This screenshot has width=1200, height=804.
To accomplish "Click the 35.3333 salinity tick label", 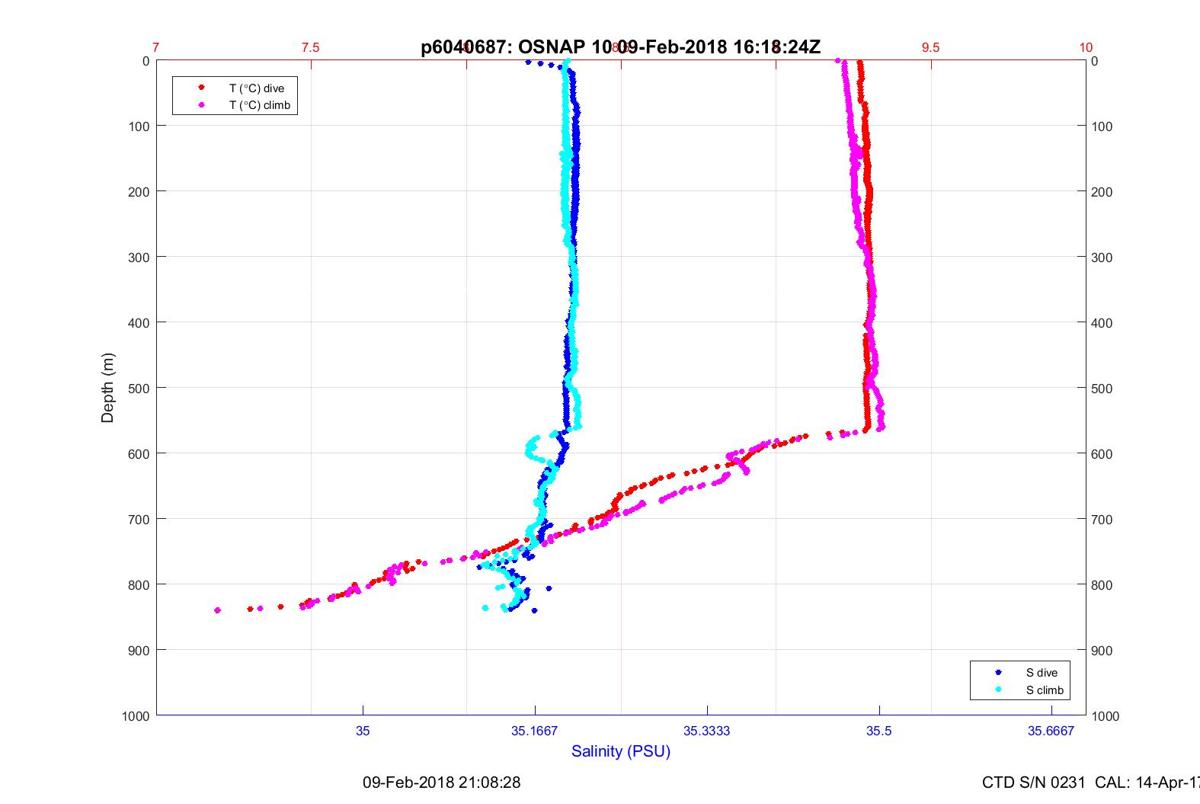I will tap(707, 731).
